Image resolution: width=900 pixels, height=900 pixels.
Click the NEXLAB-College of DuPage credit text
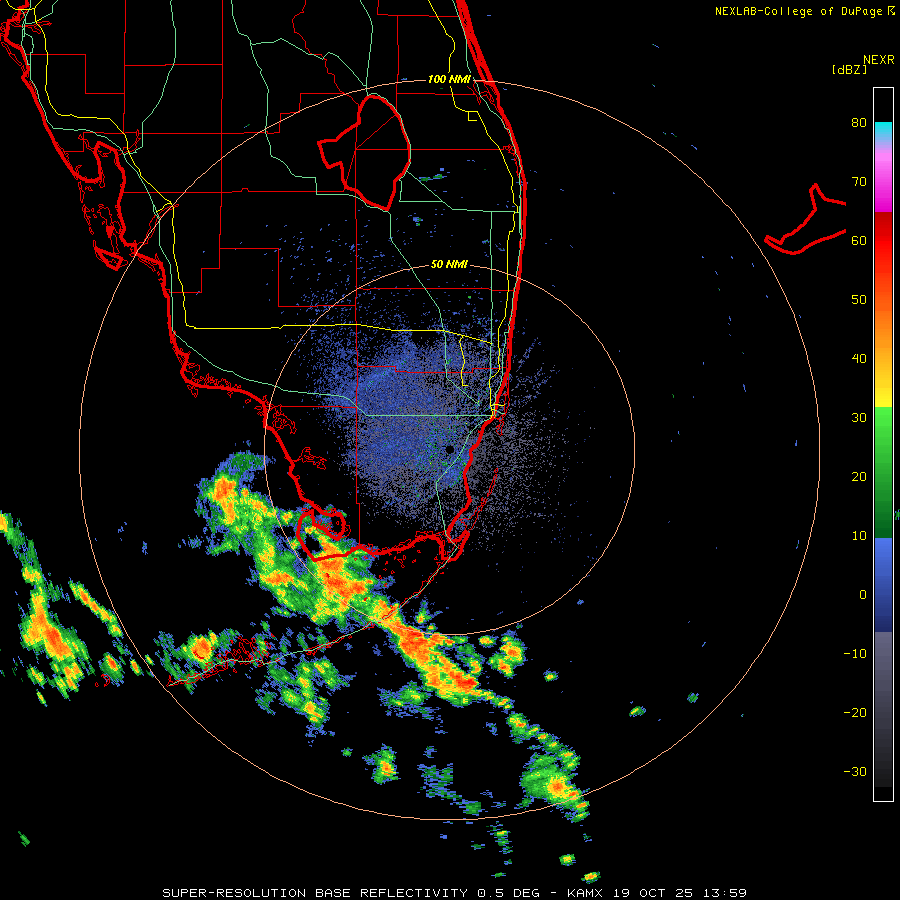[x=799, y=11]
